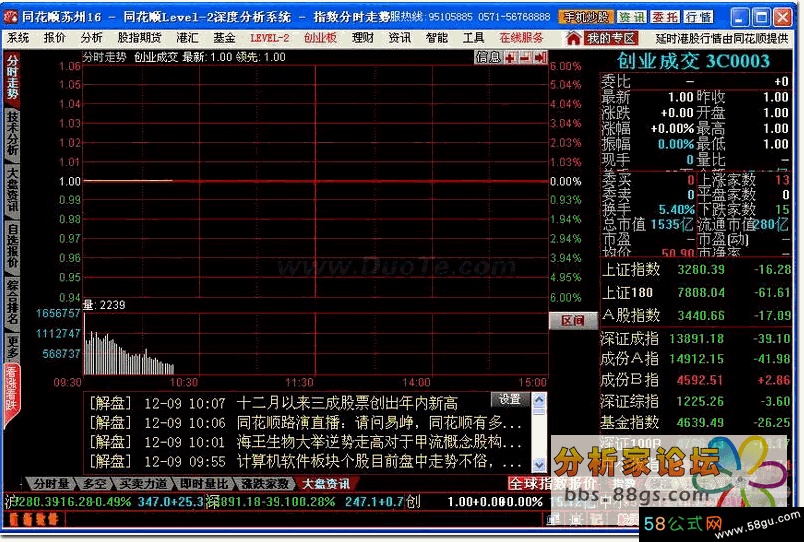
Task: Switch to the 分时量 bottom tab
Action: tap(50, 484)
